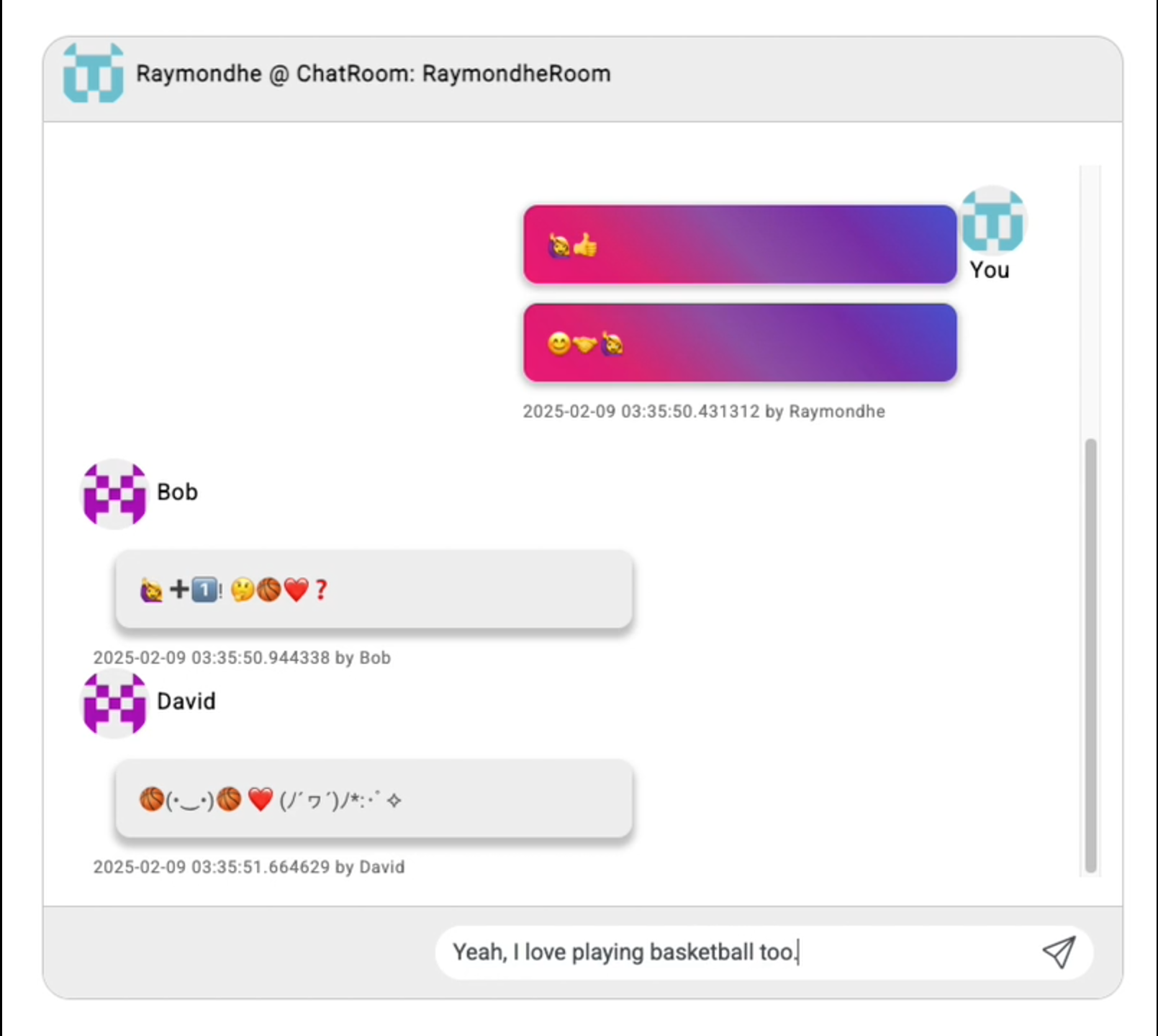Click your teal avatar above the You label

click(x=993, y=220)
